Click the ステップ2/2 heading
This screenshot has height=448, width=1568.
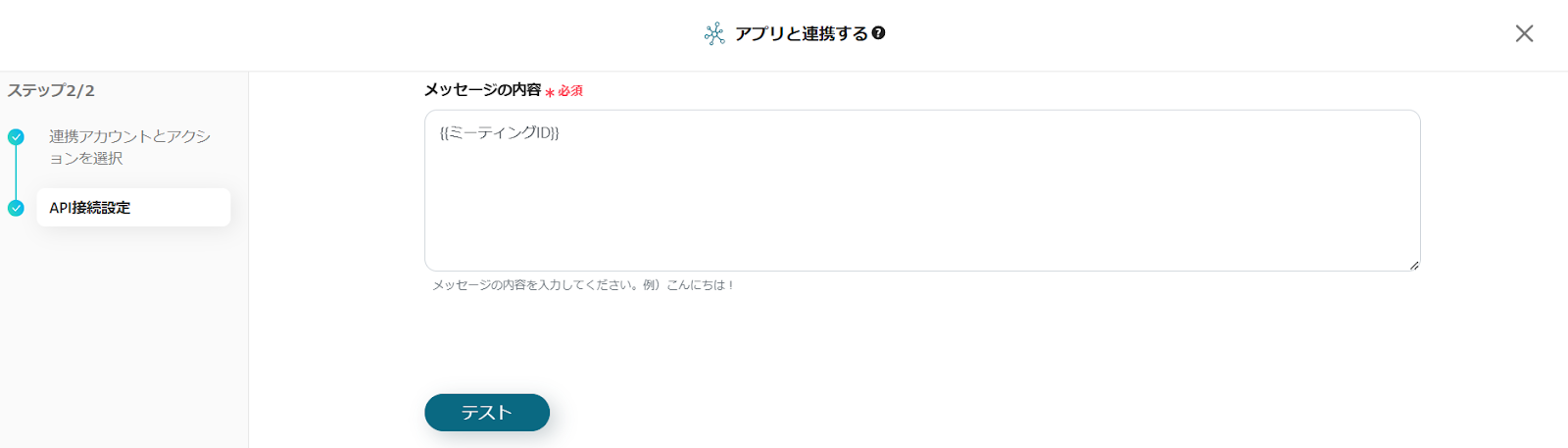(x=51, y=91)
